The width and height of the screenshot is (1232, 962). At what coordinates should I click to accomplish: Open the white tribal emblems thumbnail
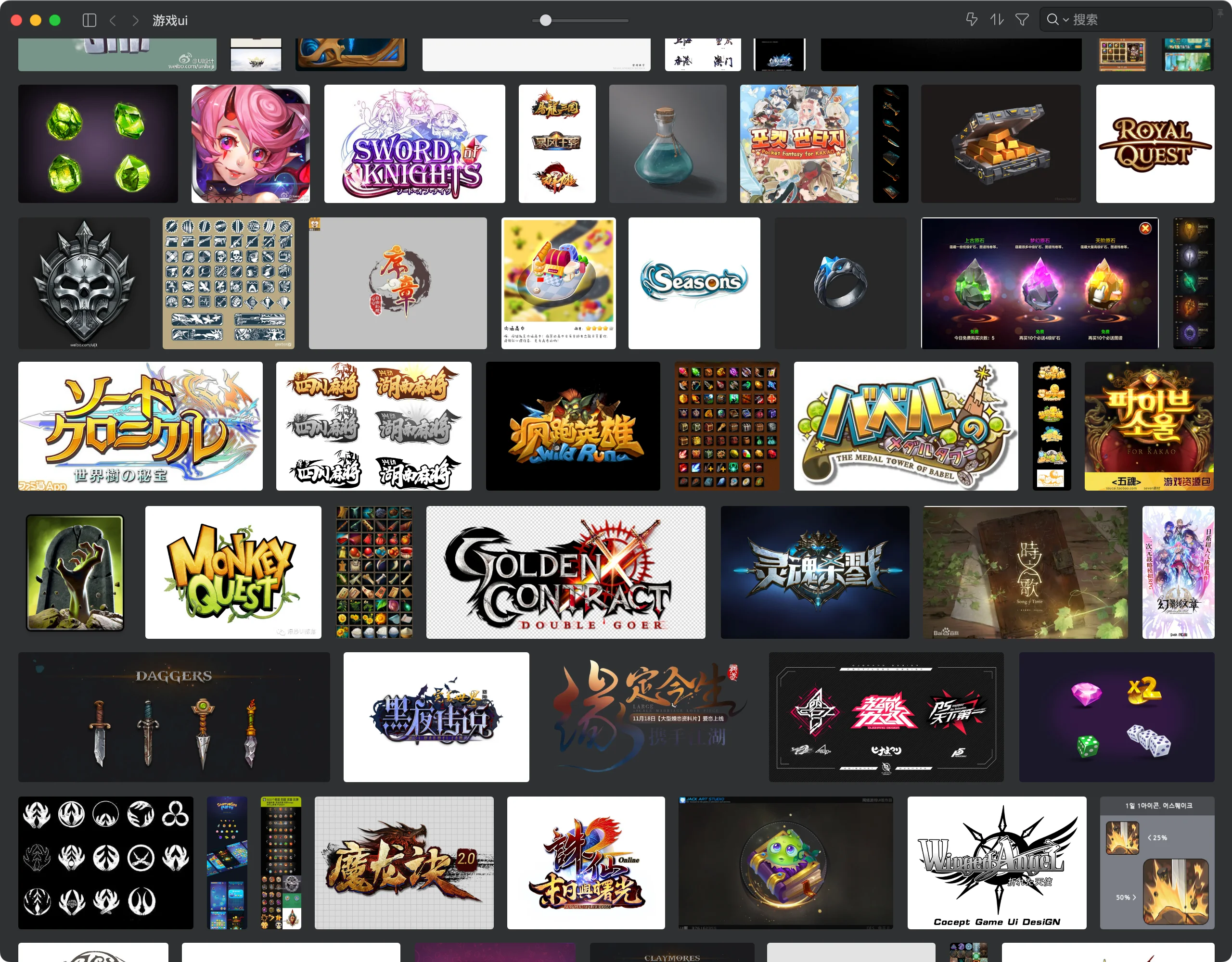(105, 863)
